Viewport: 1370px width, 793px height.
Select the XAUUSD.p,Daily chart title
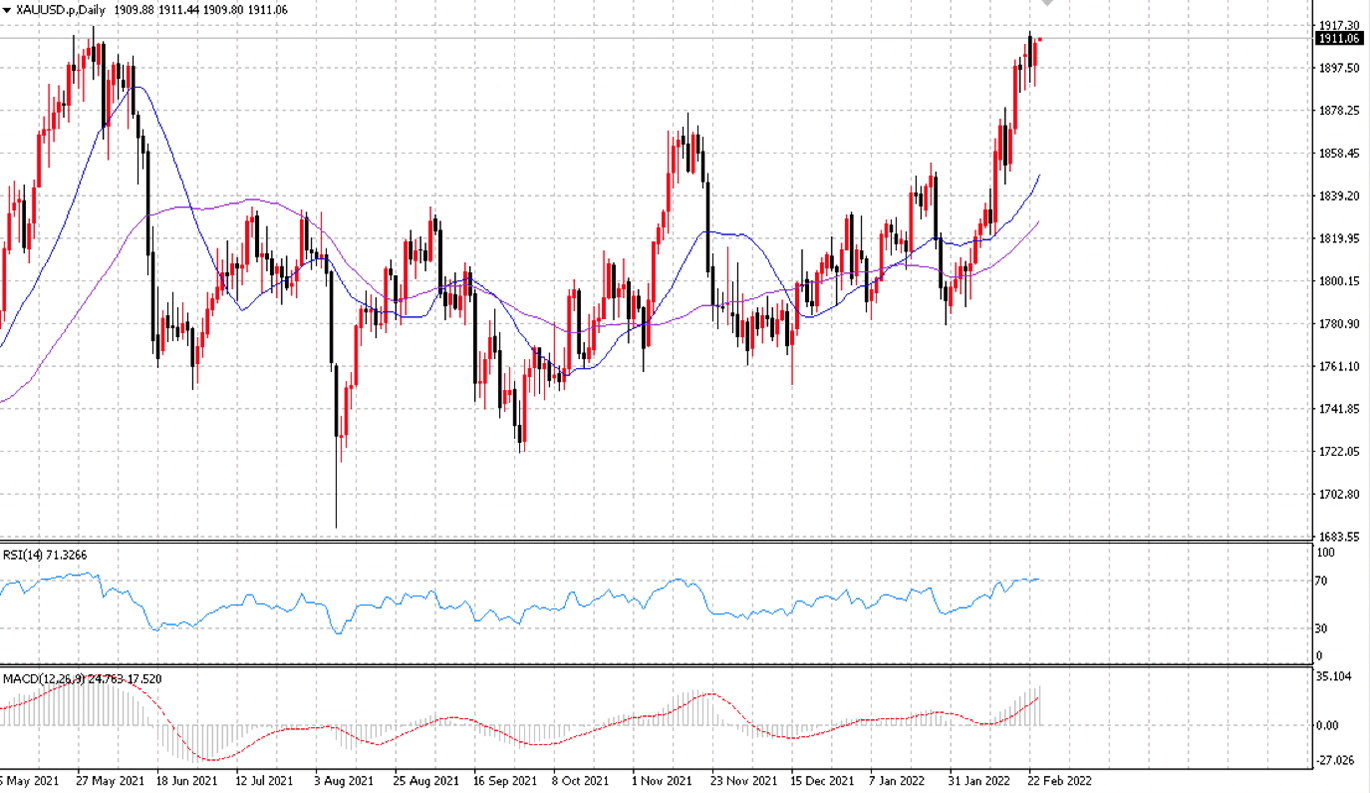pos(62,8)
